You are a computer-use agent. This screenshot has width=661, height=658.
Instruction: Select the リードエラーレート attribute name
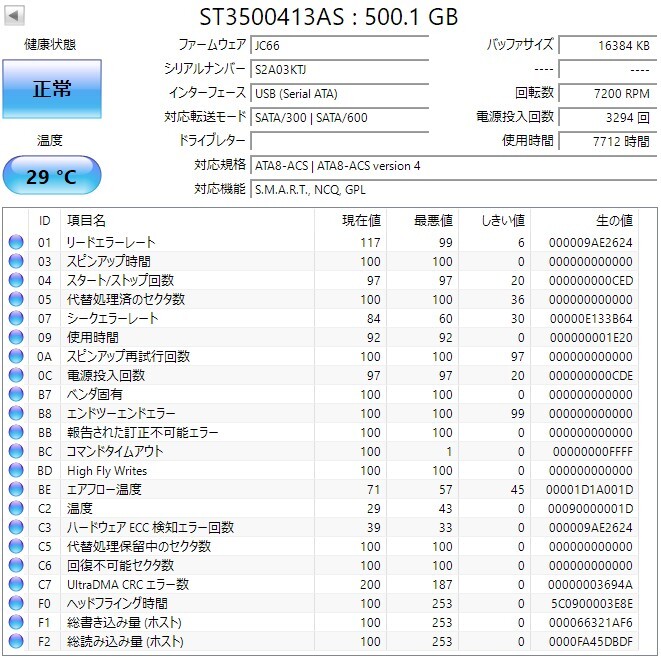coord(111,242)
